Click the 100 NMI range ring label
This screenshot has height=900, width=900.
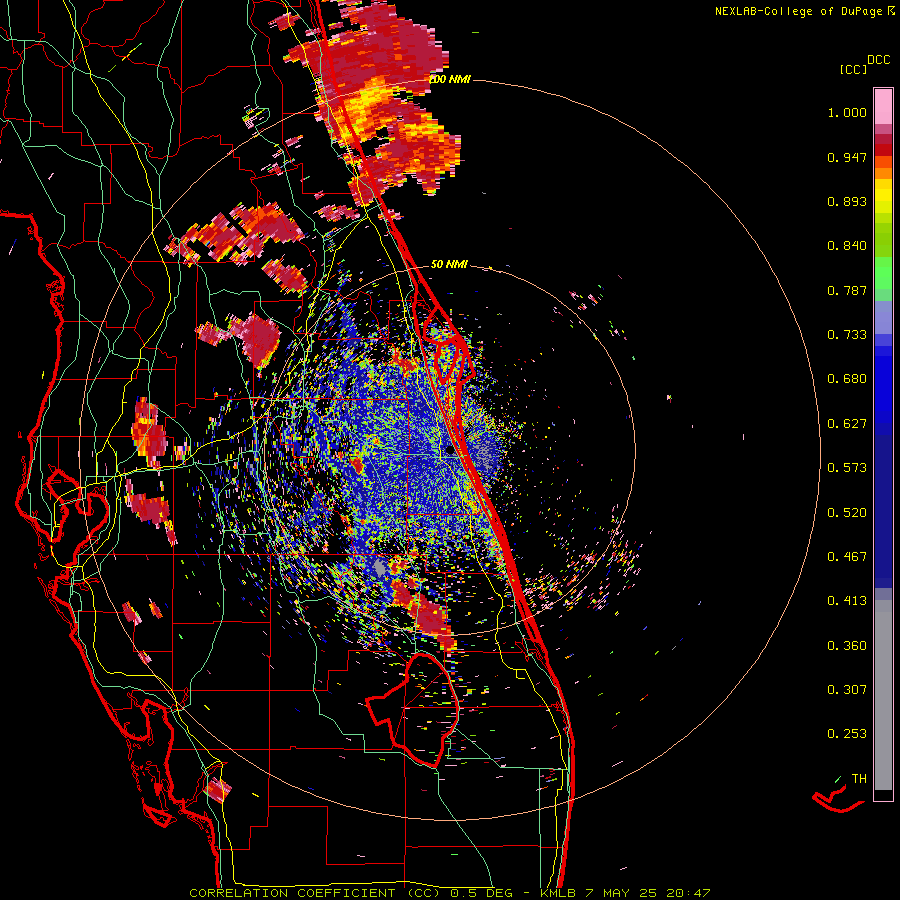(451, 79)
